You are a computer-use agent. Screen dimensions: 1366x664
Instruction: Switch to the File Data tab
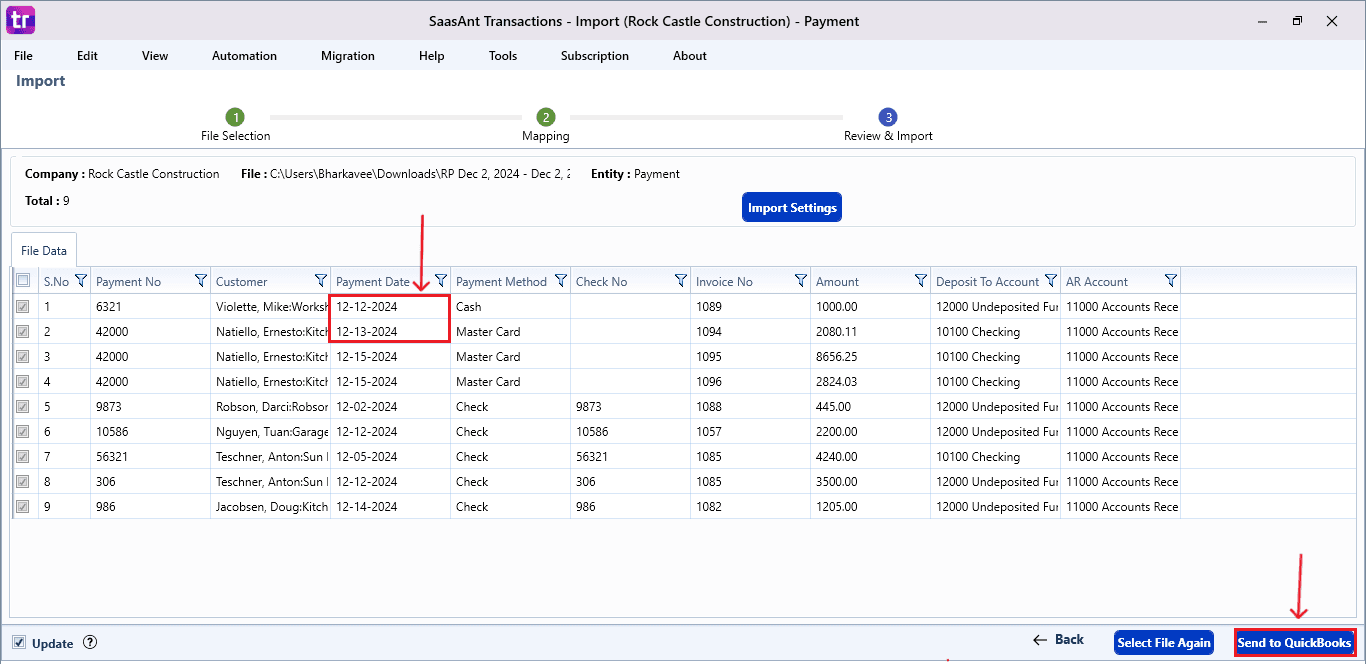43,250
